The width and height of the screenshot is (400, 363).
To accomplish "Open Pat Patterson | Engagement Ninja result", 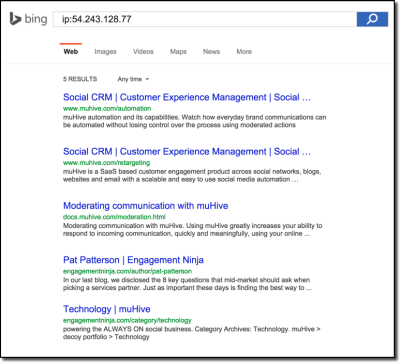I will 133,260.
